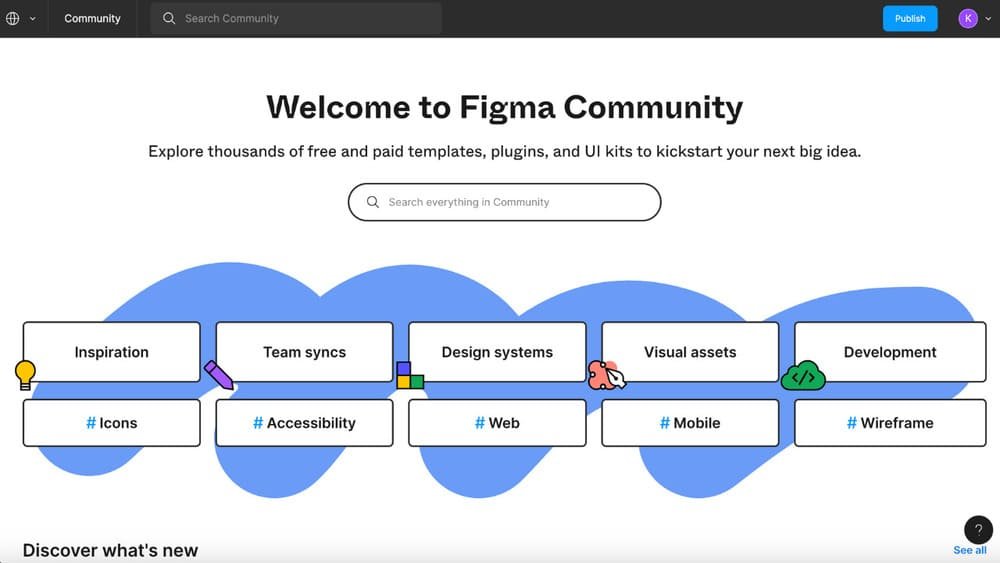Open the Development category
The width and height of the screenshot is (1000, 563).
890,352
